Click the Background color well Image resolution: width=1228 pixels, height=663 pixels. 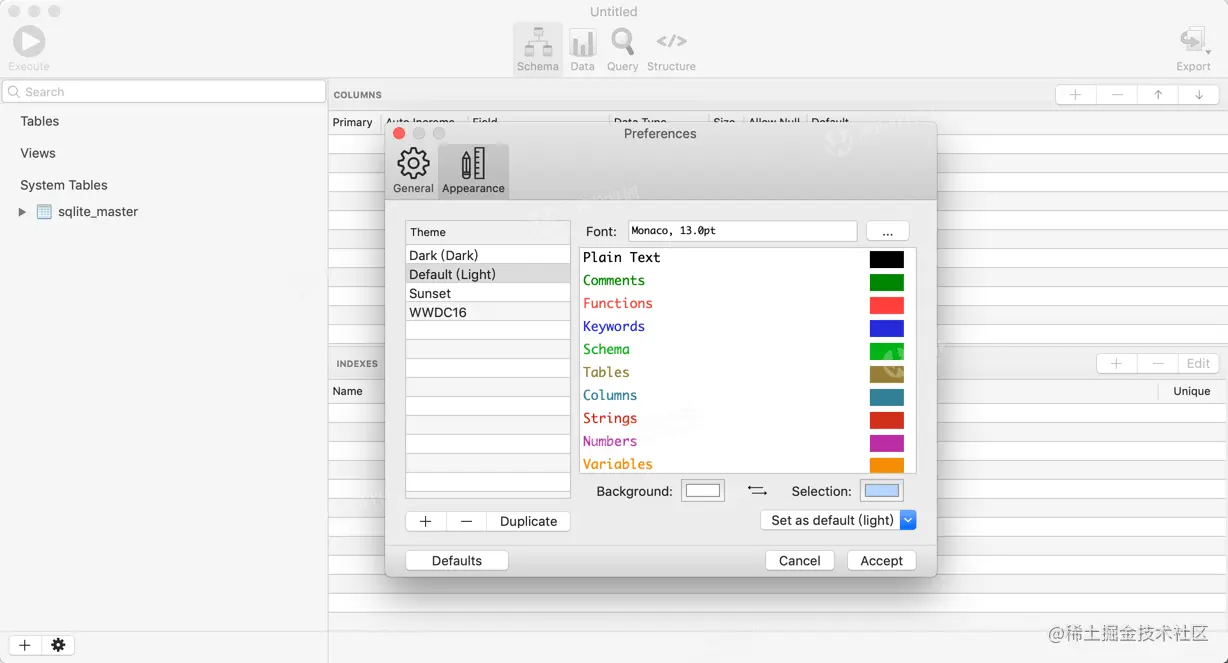[703, 491]
